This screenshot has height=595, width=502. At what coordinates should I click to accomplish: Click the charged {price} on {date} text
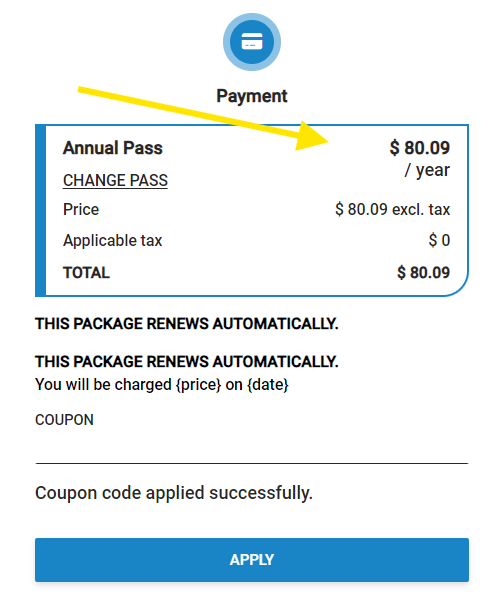[x=162, y=385]
